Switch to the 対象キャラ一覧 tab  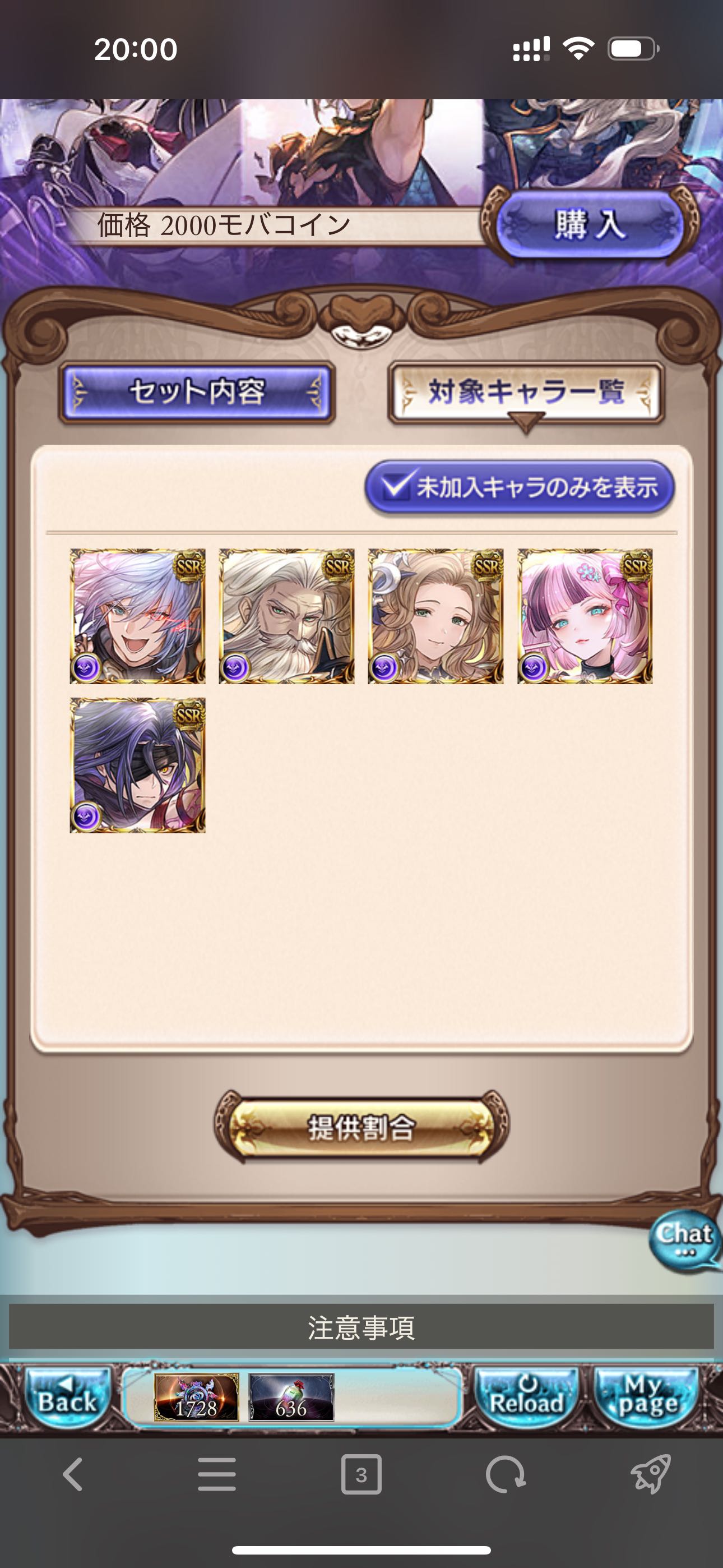[526, 392]
